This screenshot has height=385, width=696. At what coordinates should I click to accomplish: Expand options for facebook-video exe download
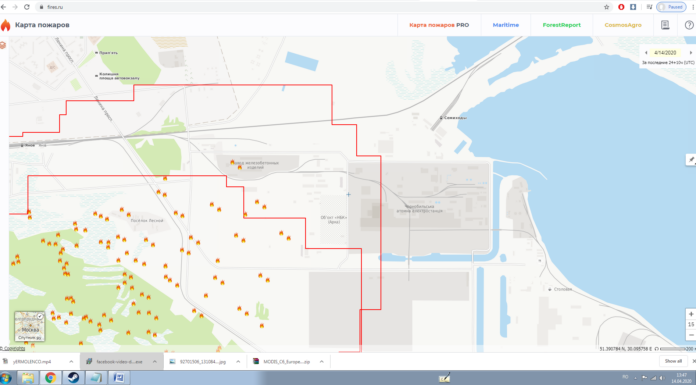(154, 361)
